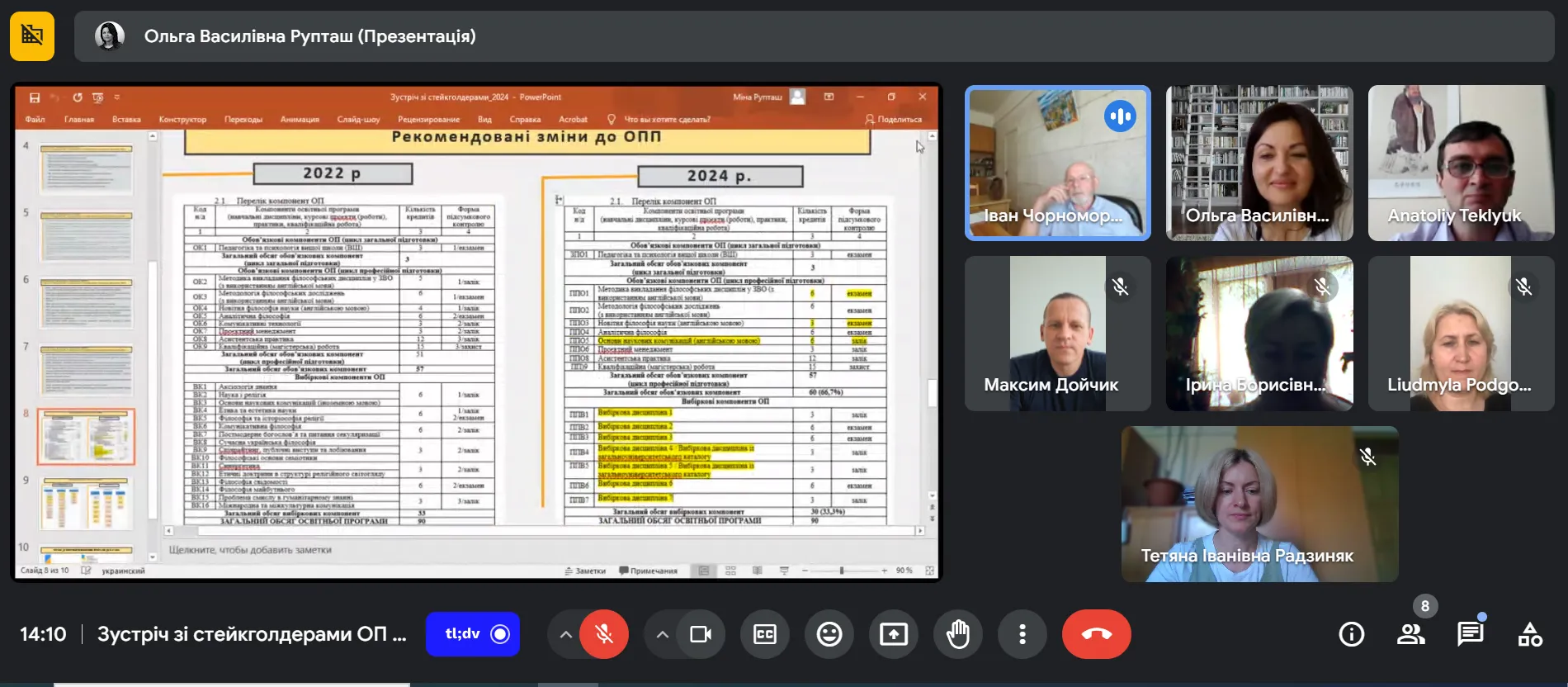Screen dimensions: 1568x687
Task: Expand audio settings arrow beside microphone
Action: click(x=565, y=634)
